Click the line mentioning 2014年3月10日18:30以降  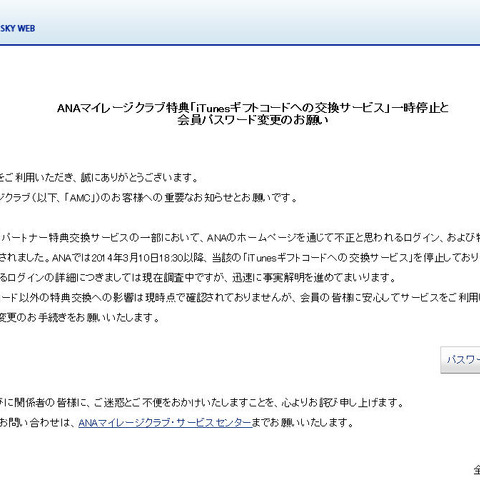[240, 257]
